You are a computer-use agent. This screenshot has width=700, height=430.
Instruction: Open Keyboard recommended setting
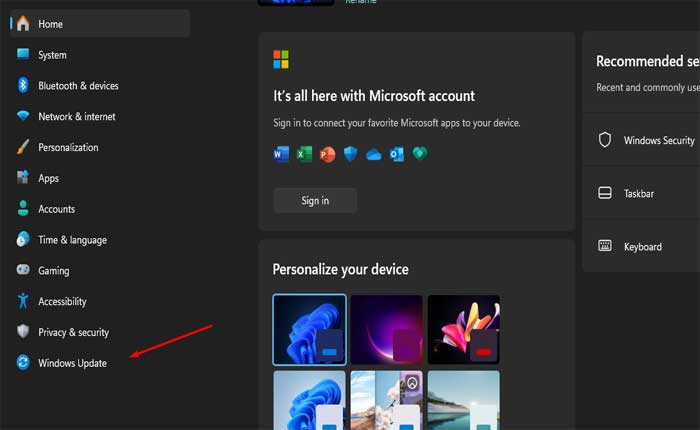point(641,246)
